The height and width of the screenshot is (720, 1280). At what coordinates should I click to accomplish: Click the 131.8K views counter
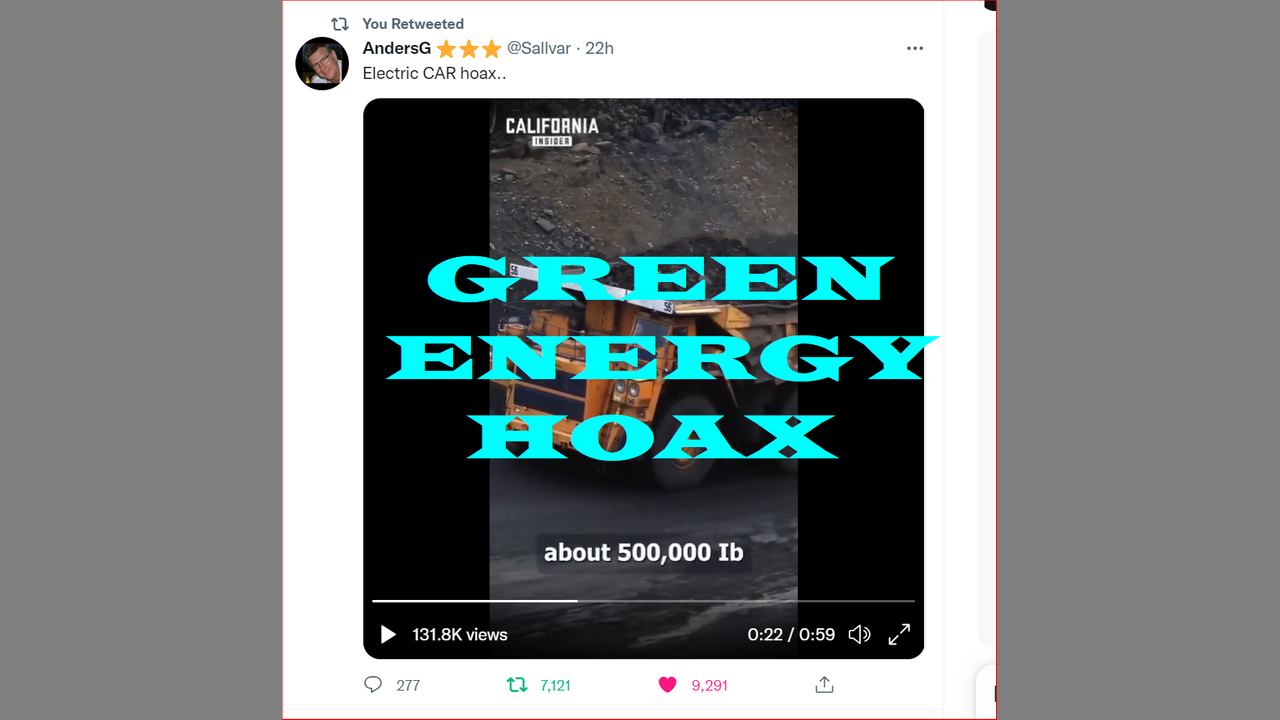[x=460, y=634]
